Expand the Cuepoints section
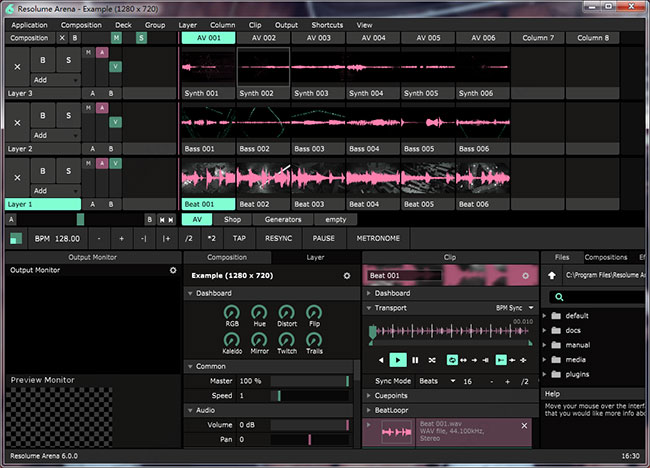Viewport: 650px width, 468px height. point(369,396)
